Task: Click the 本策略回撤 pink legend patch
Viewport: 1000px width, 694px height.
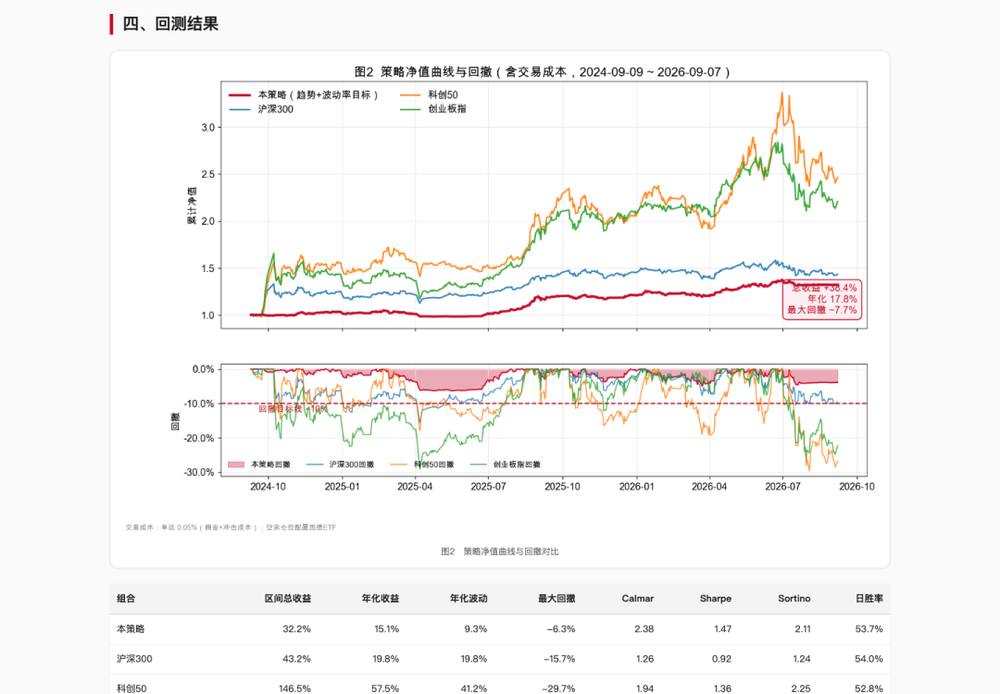Action: pos(236,464)
